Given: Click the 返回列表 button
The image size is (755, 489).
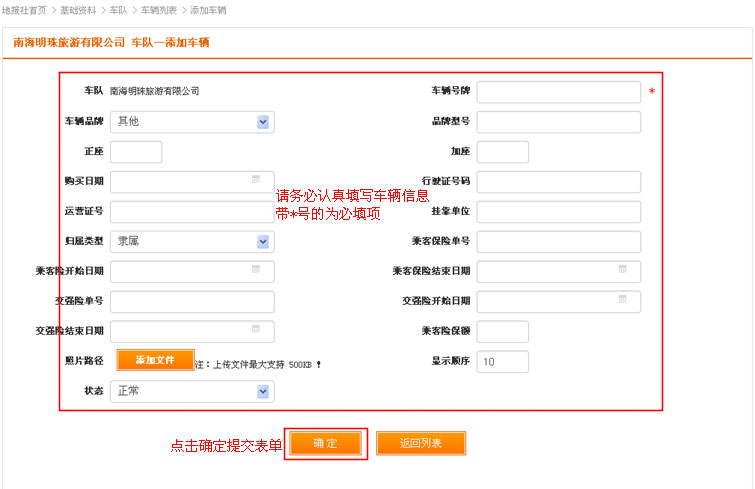Looking at the screenshot, I should point(421,443).
